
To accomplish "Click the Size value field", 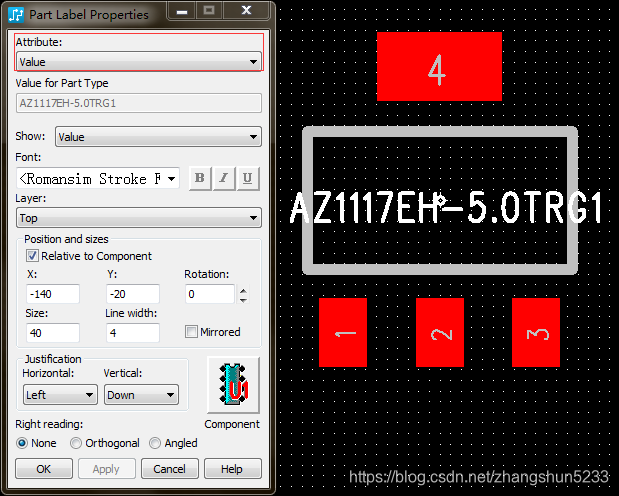I will pos(53,333).
